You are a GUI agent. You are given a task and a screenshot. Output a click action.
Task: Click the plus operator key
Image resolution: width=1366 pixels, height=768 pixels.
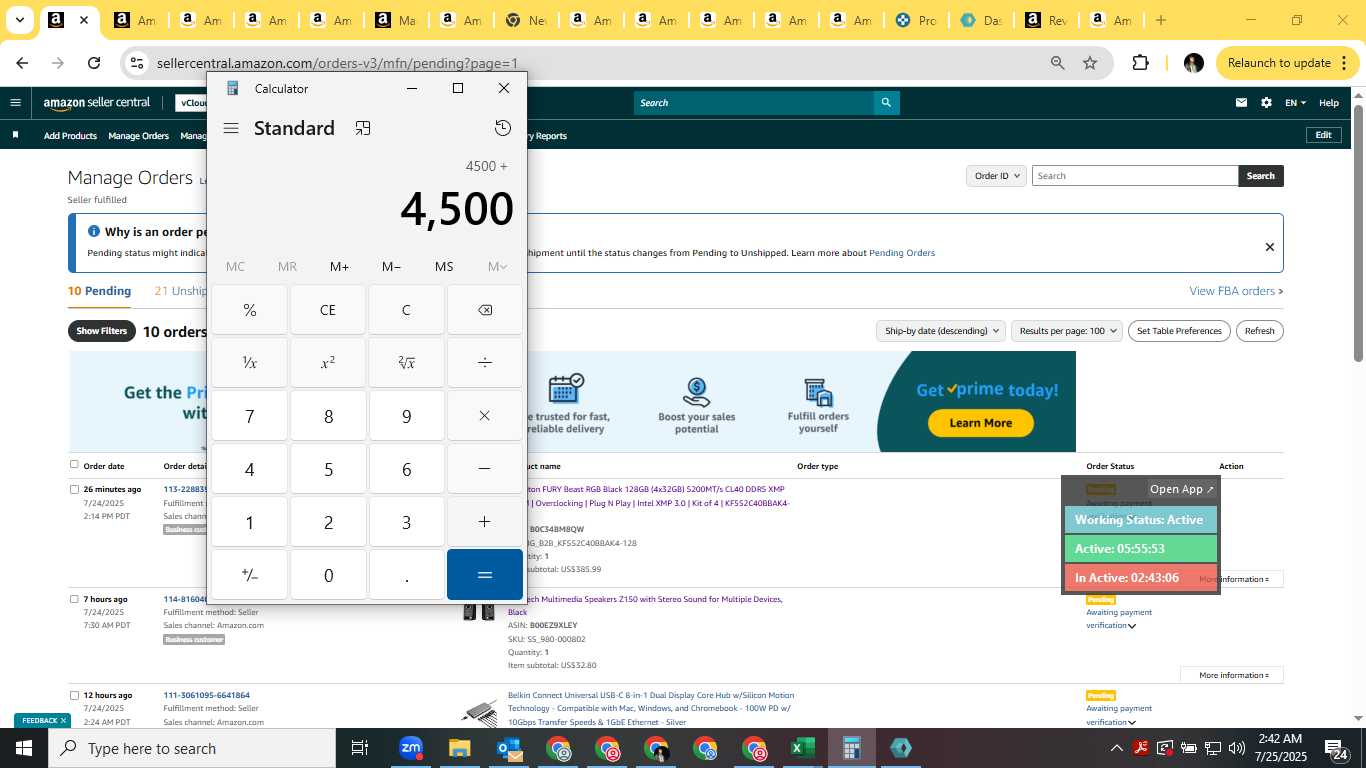[x=485, y=522]
